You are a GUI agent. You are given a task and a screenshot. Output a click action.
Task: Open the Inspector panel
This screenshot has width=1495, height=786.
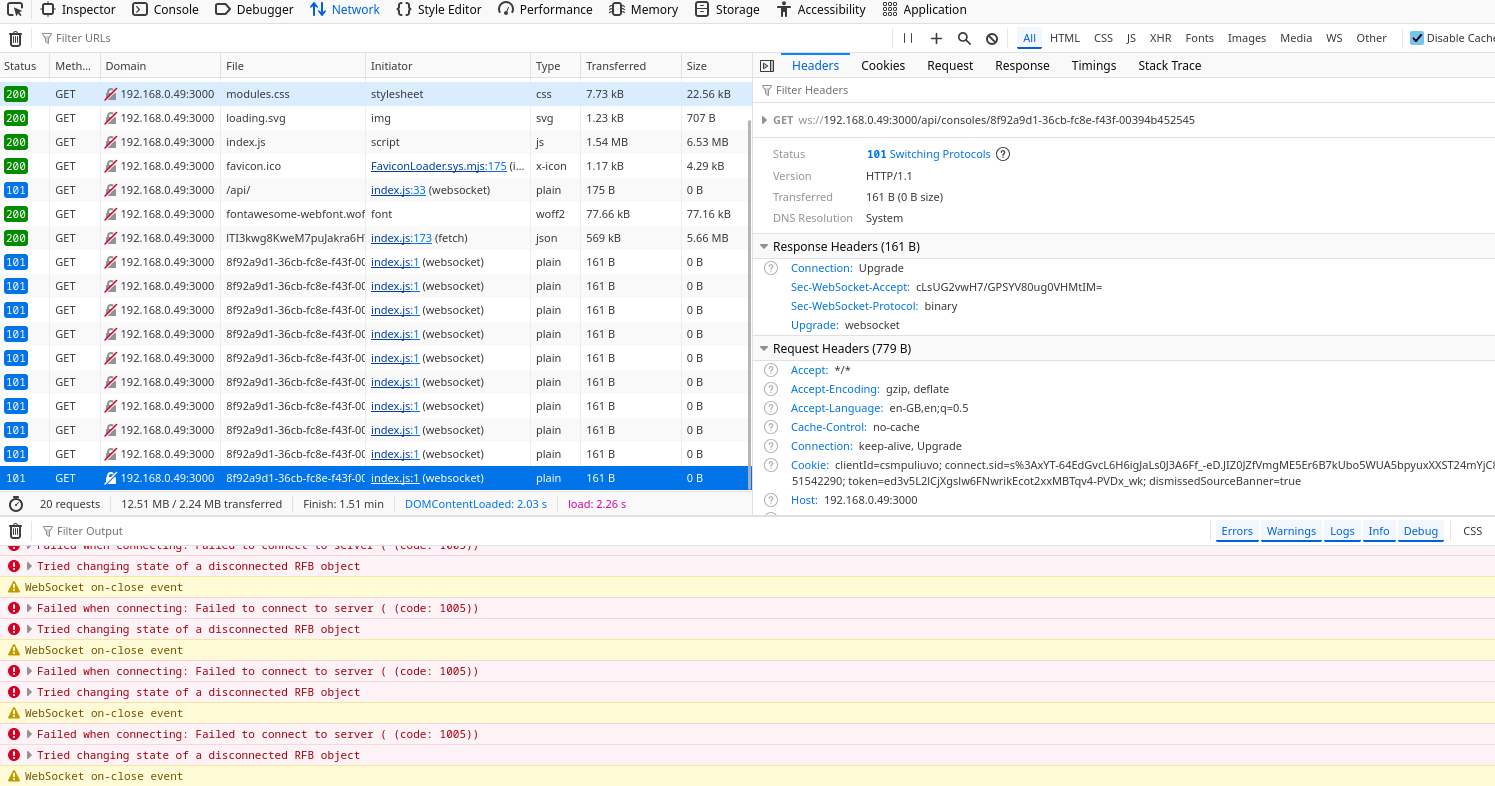[78, 9]
